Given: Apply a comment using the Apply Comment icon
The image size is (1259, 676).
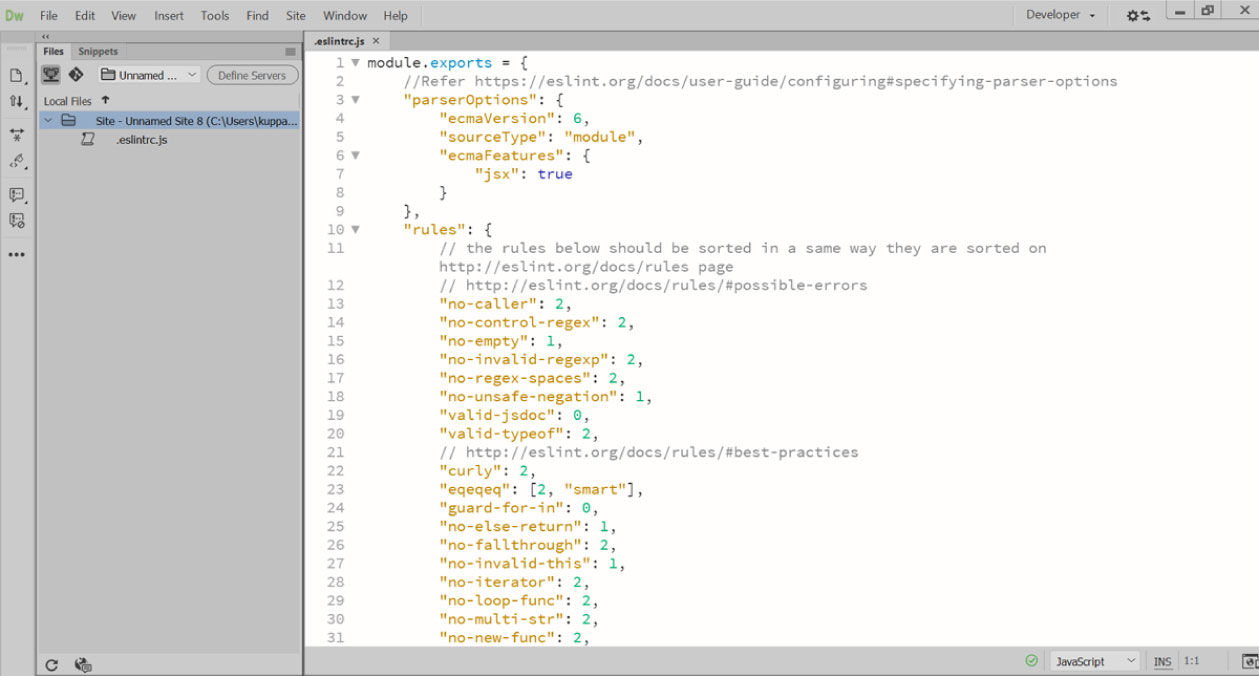Looking at the screenshot, I should point(16,195).
